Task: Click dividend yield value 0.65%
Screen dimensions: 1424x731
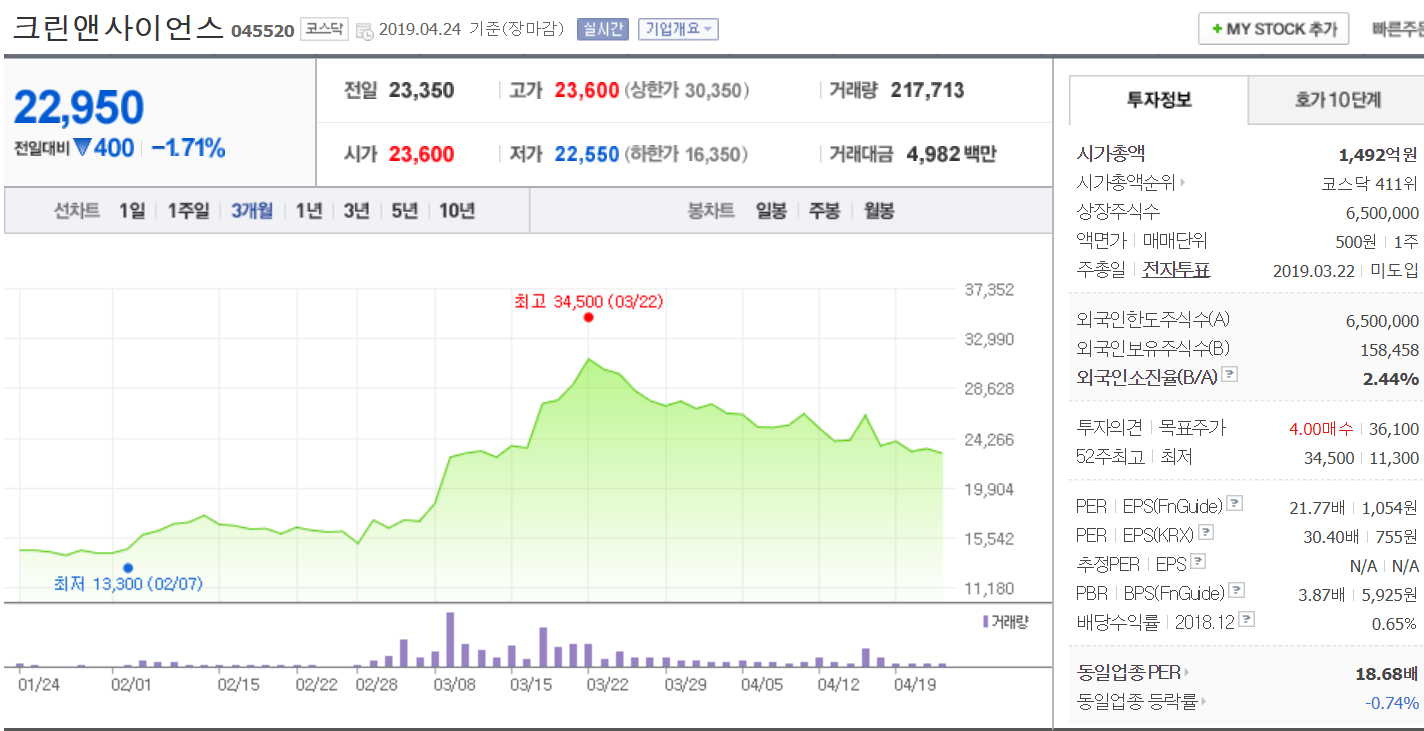Action: (1395, 623)
